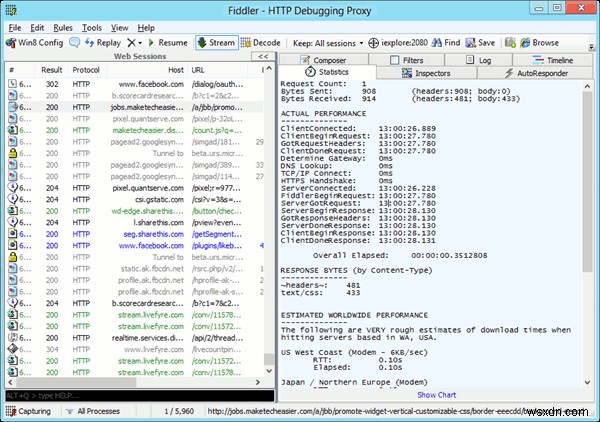Select the wd-edge.sharethis session row
The width and height of the screenshot is (600, 422).
135,211
